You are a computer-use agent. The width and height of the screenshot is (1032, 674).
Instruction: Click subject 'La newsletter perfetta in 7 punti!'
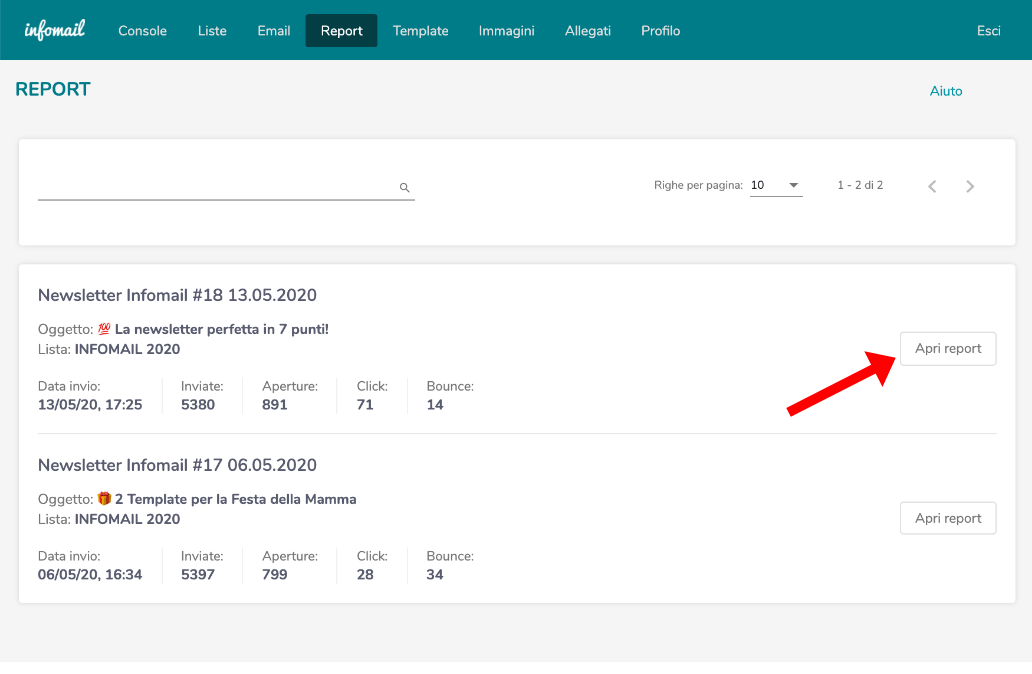[222, 329]
